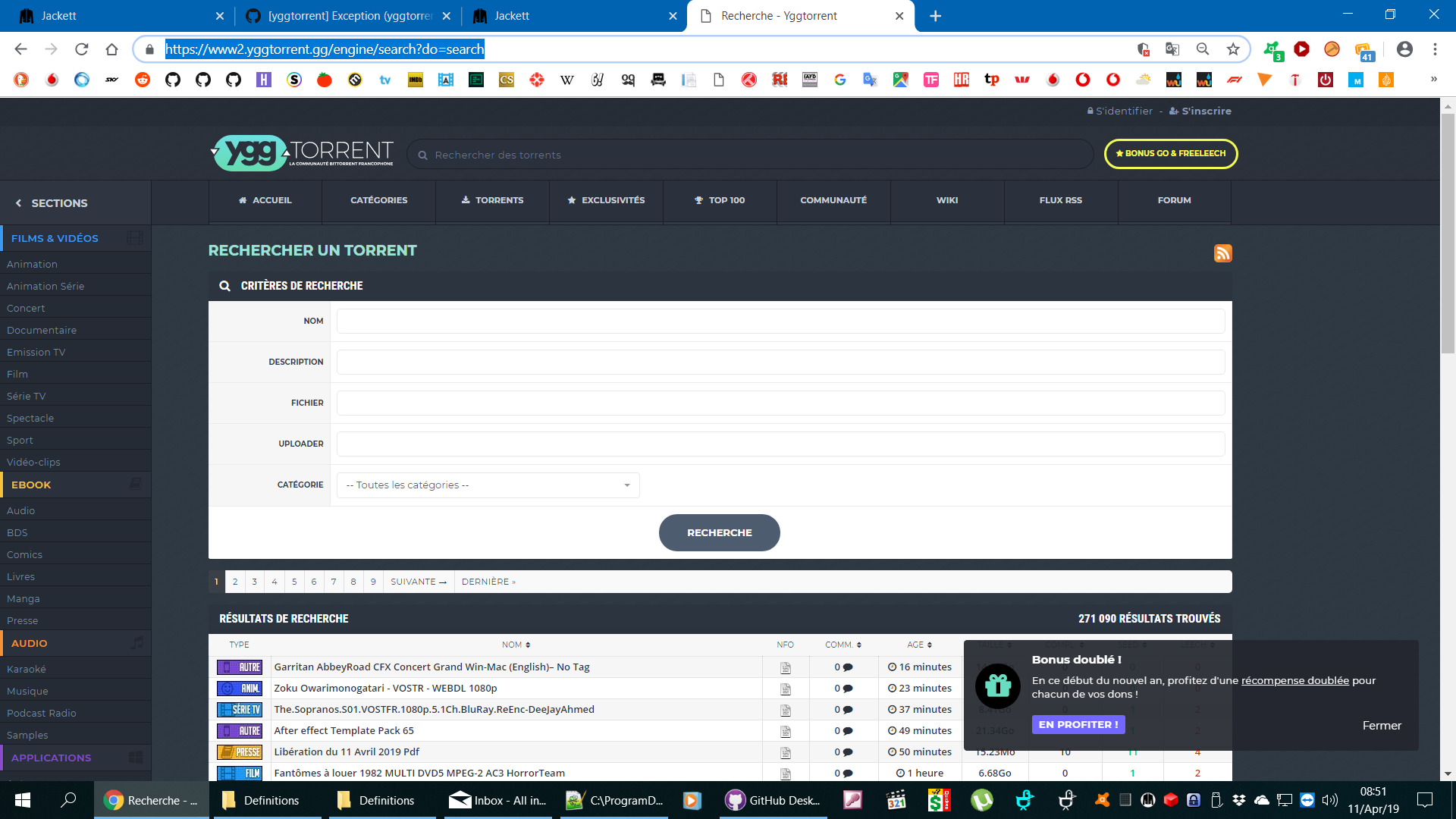Expand the bookmarks overflow chevron
1456x819 pixels.
point(1433,79)
